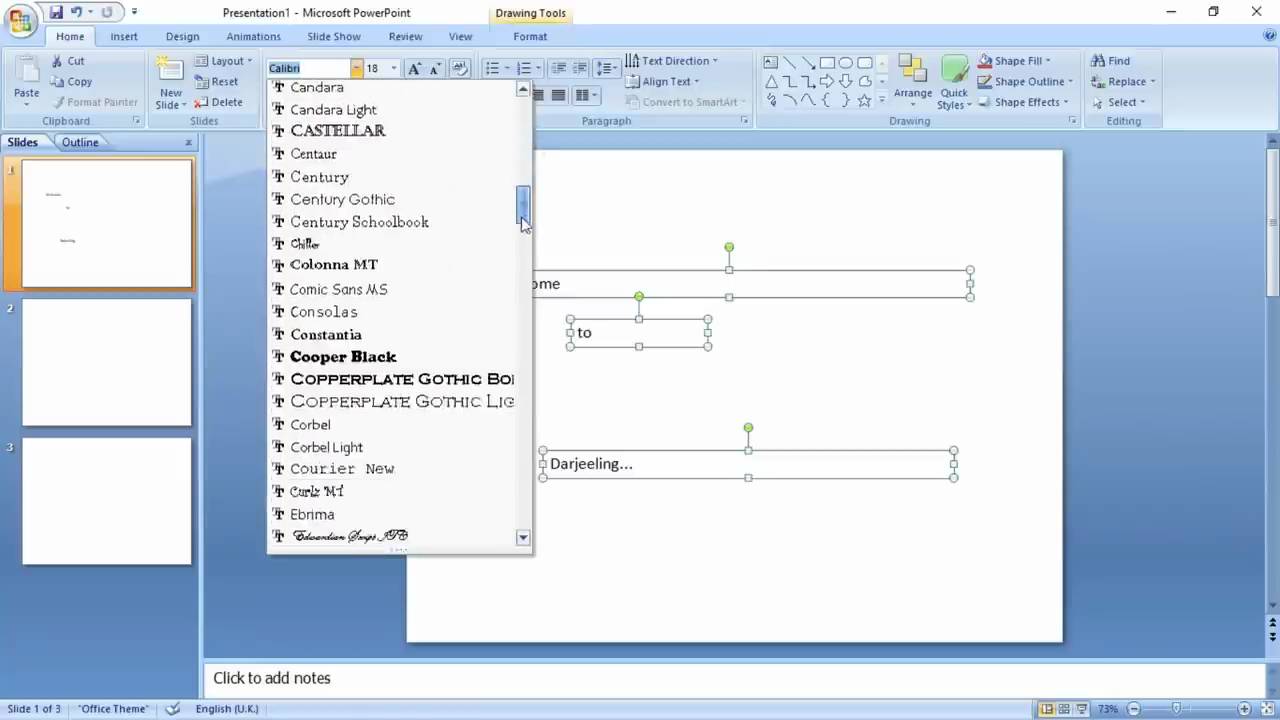Screen dimensions: 1280x720
Task: Open the Office button menu
Action: pyautogui.click(x=20, y=21)
